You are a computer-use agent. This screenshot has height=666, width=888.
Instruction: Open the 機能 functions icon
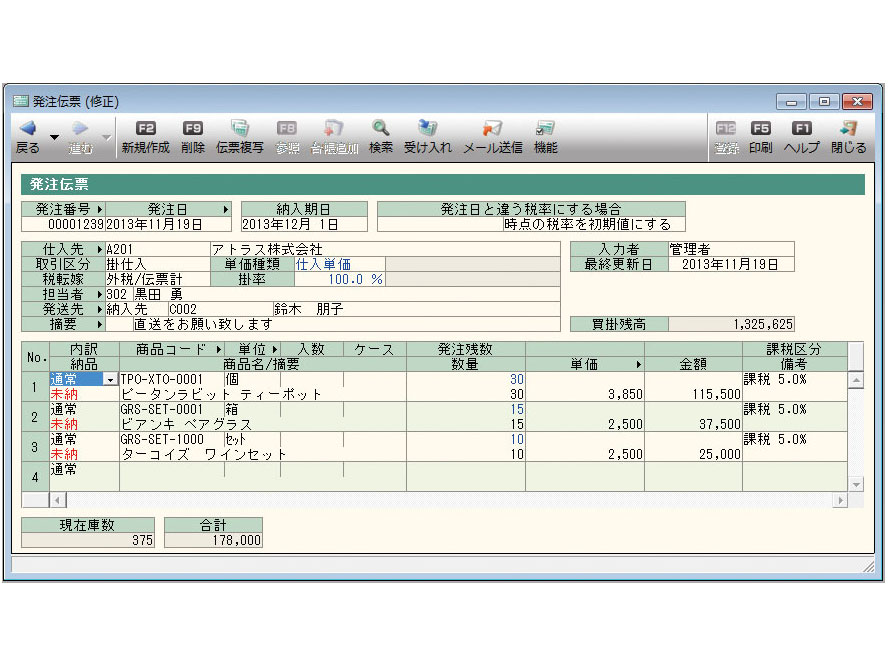pyautogui.click(x=545, y=129)
